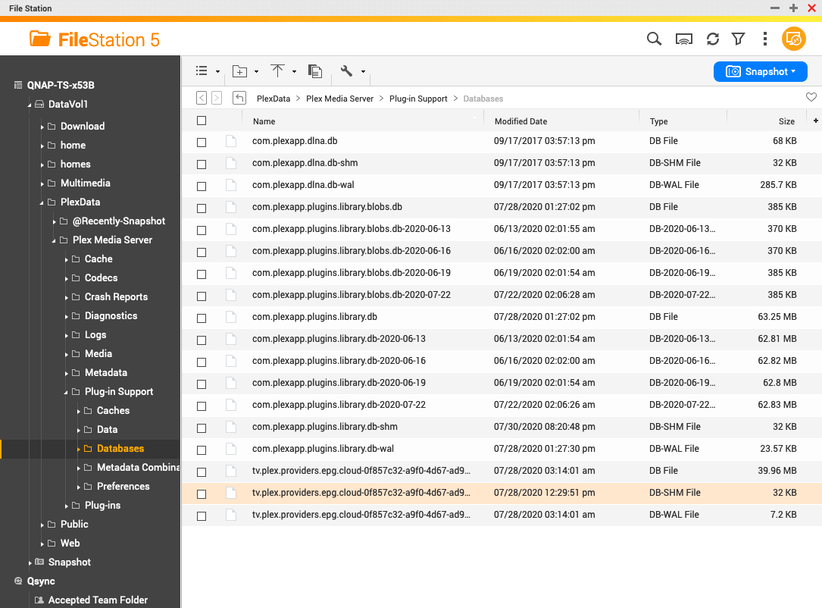Expand the Crash Reports folder tree node
Image resolution: width=822 pixels, height=608 pixels.
pos(67,297)
